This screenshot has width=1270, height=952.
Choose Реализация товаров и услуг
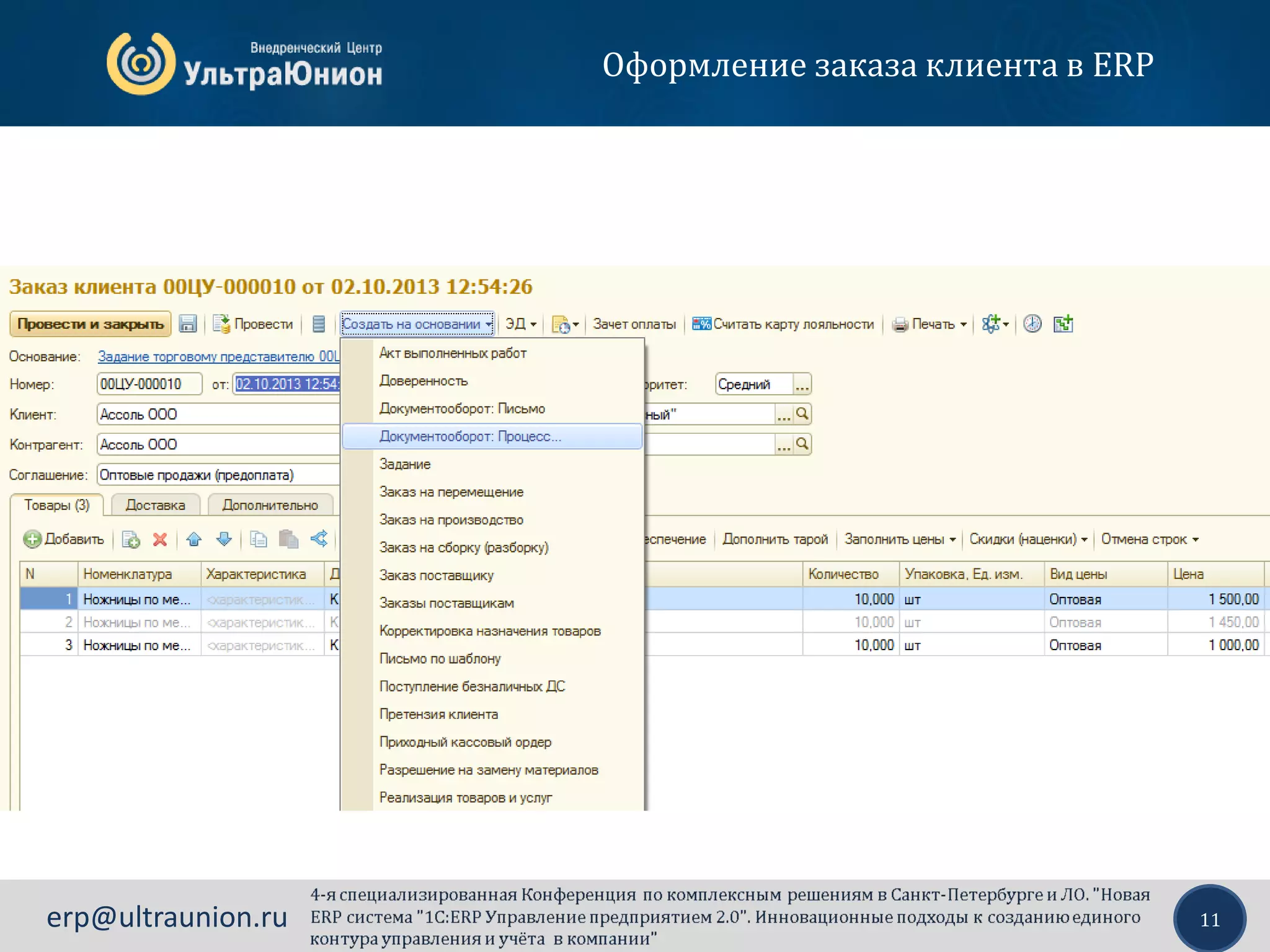click(x=492, y=798)
